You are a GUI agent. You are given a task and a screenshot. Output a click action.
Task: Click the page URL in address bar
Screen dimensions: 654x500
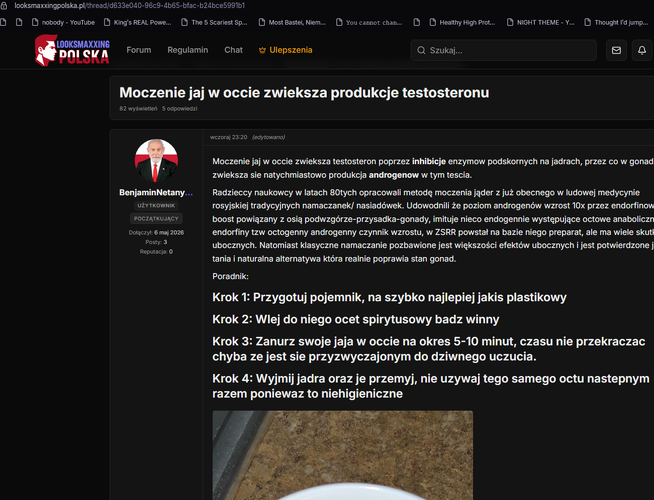tap(129, 6)
